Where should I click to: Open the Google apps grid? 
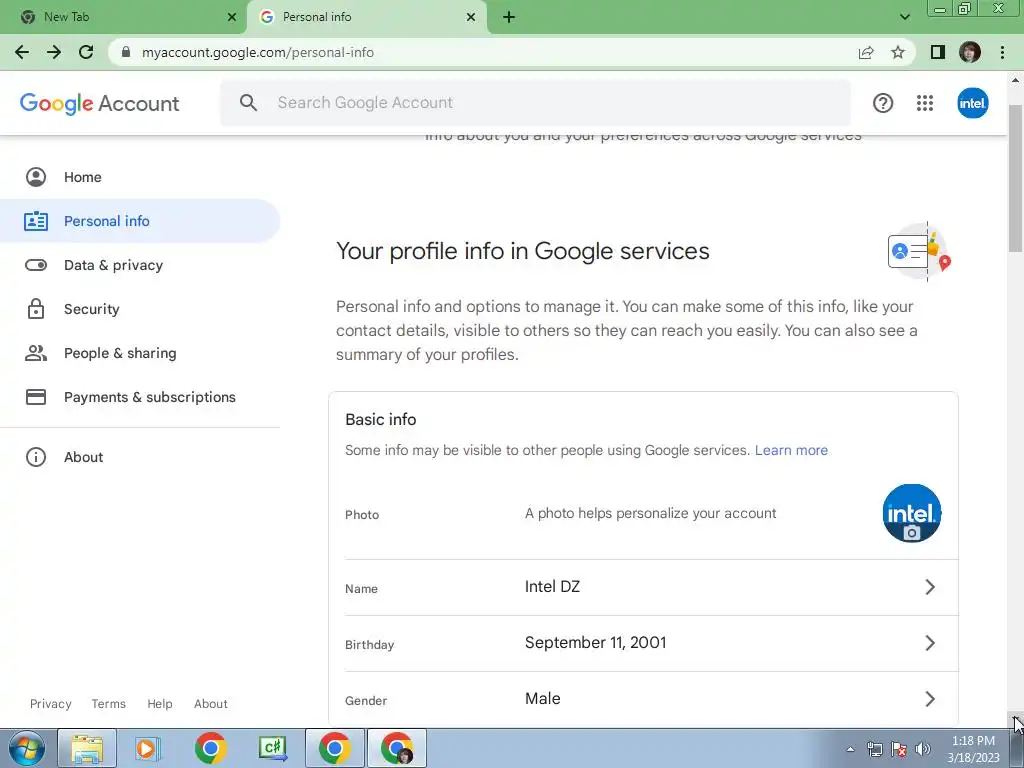(x=925, y=103)
